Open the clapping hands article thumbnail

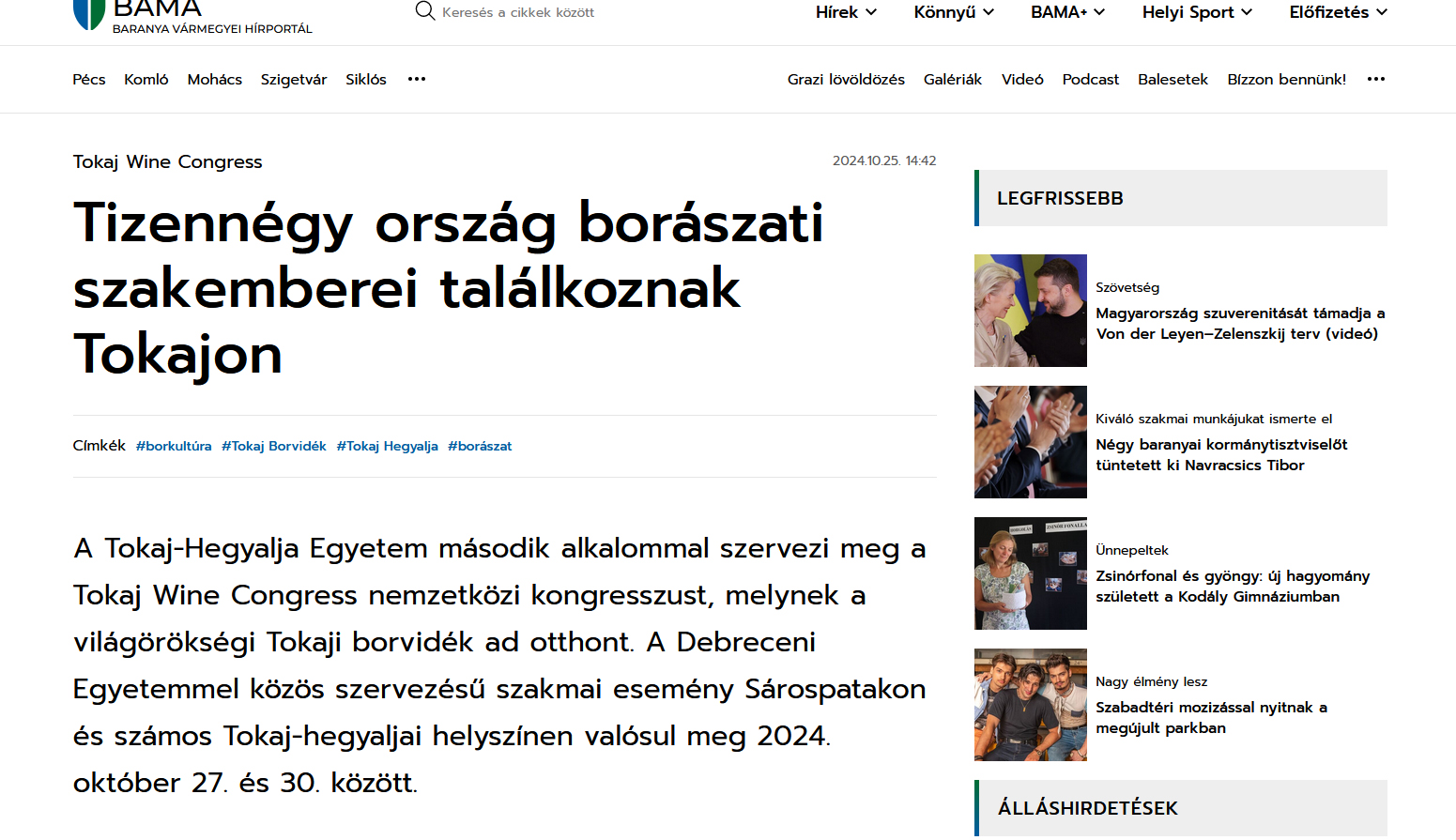pyautogui.click(x=1031, y=442)
